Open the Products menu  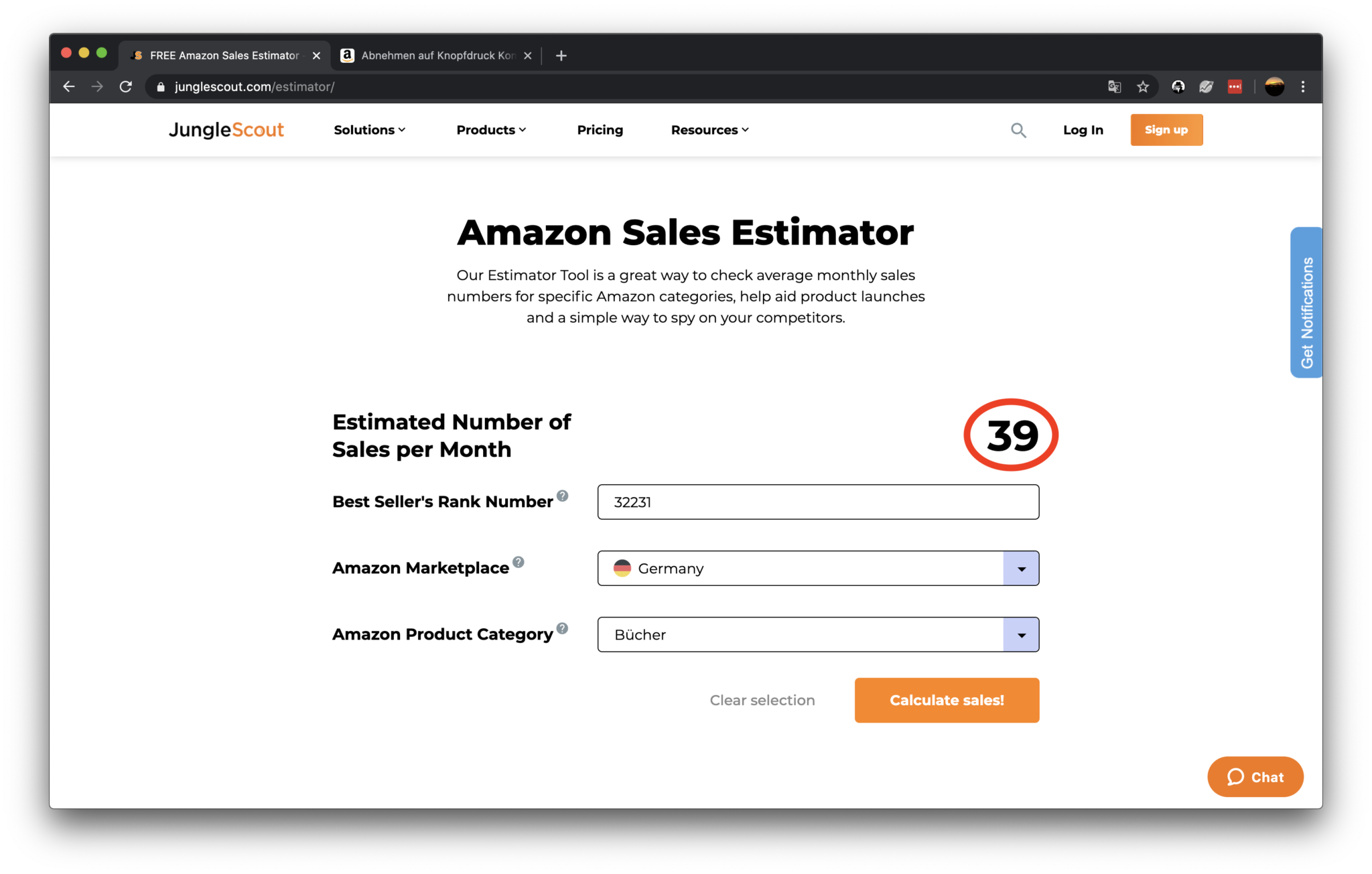[x=490, y=129]
